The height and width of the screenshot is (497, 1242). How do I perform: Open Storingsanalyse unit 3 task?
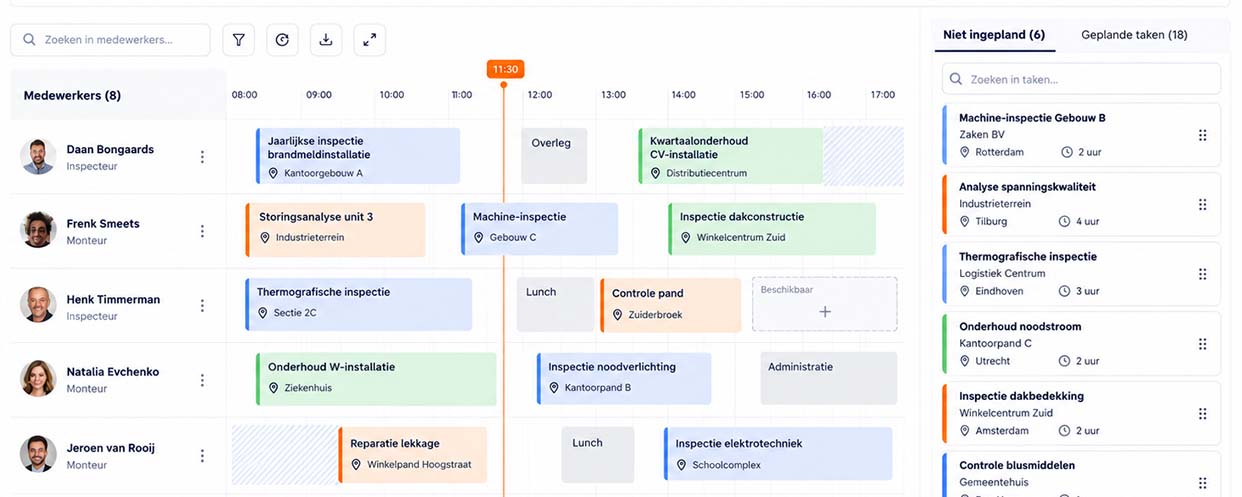tap(335, 229)
